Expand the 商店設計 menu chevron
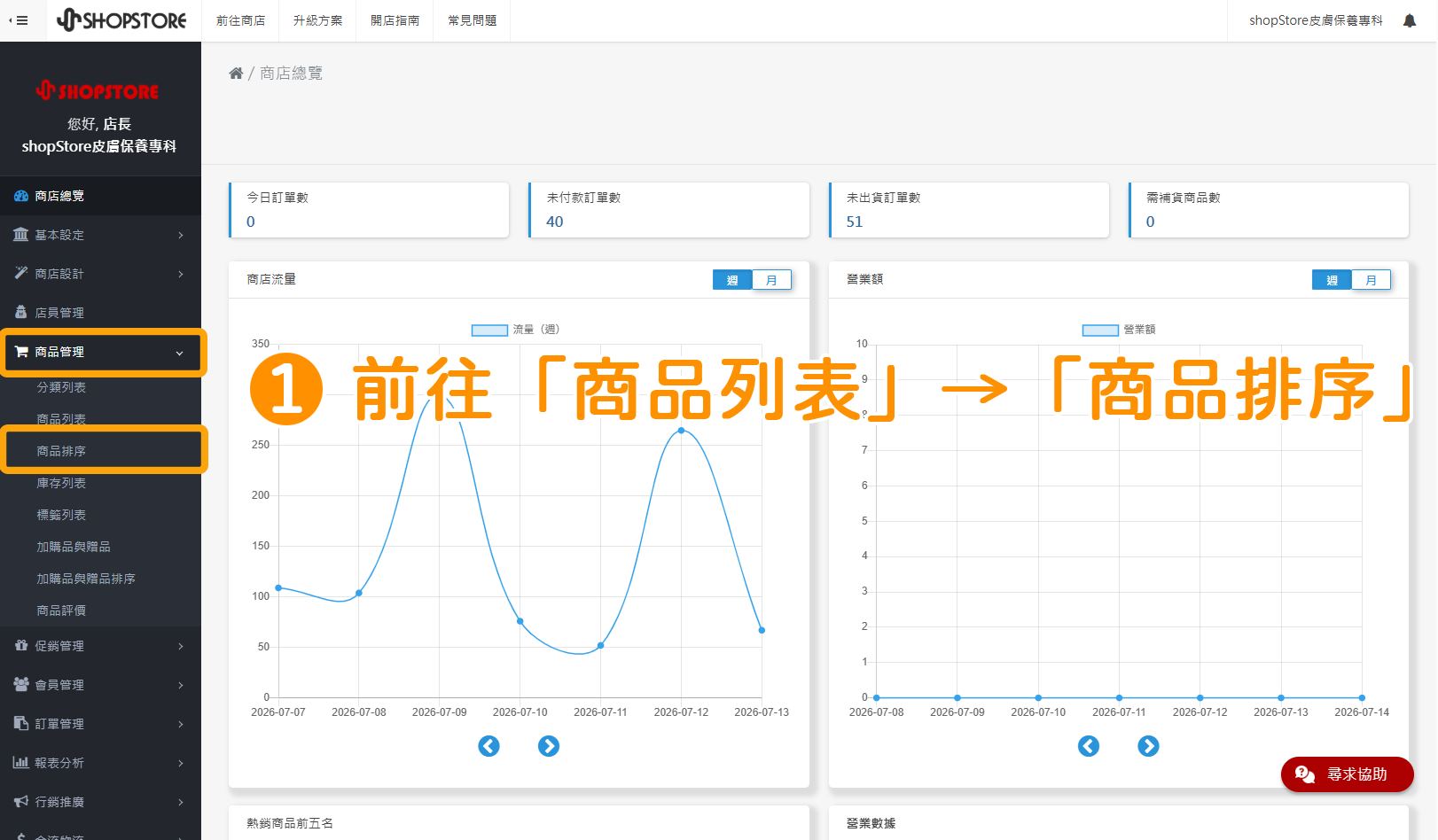Screen dimensions: 1438x840 tap(181, 274)
